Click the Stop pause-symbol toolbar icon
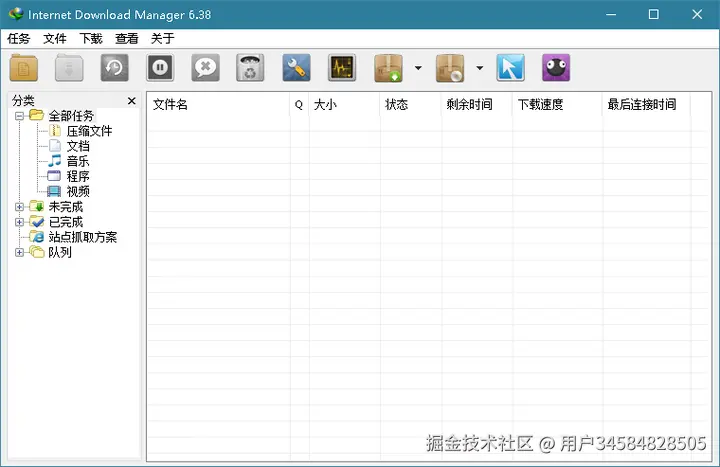Viewport: 720px width, 467px height. 160,68
